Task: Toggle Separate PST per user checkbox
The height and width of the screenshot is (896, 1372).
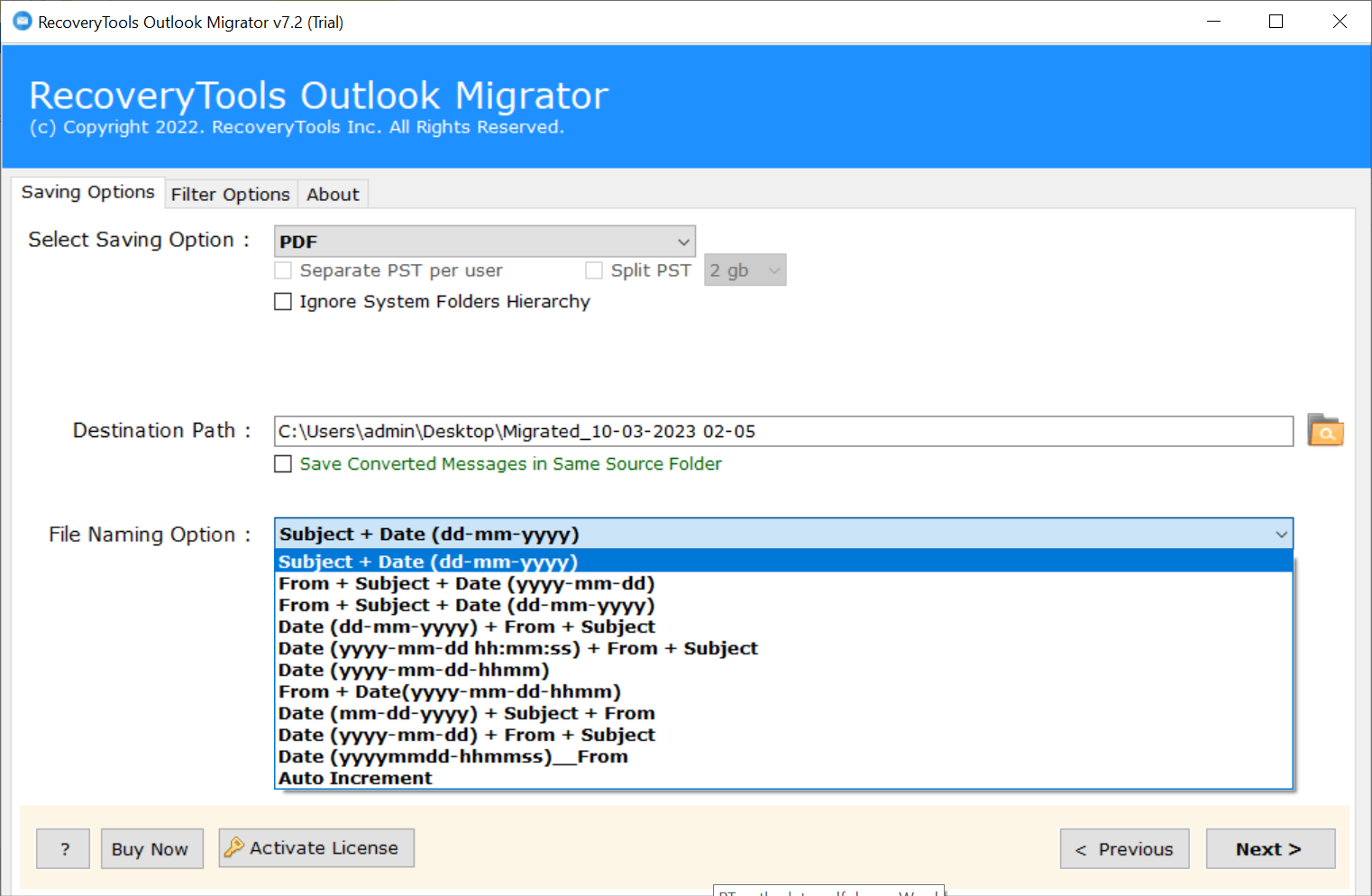Action: coord(283,270)
